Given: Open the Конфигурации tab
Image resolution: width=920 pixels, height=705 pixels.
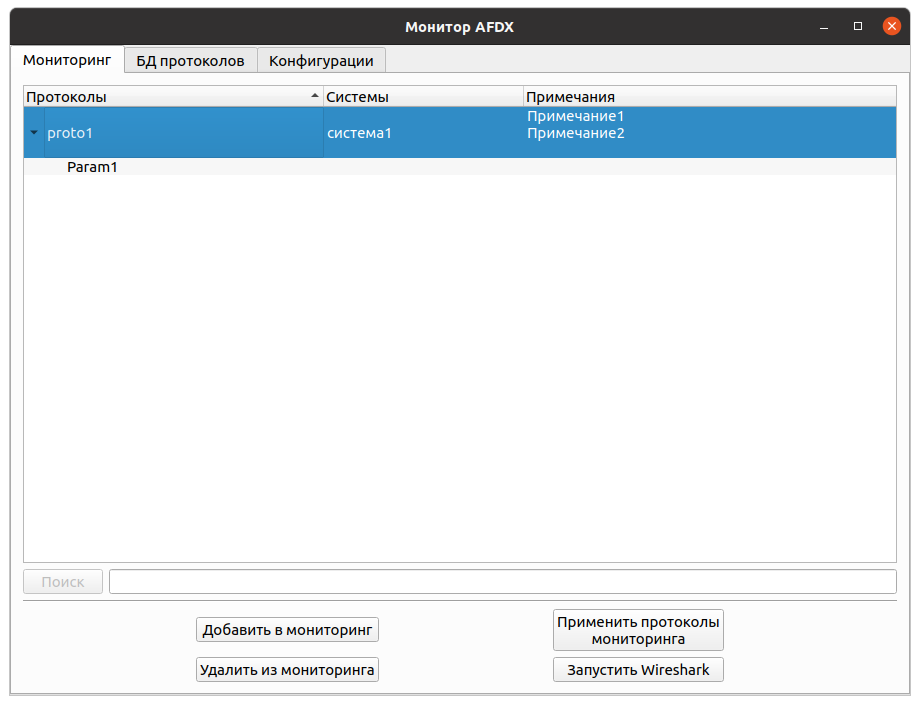Looking at the screenshot, I should pyautogui.click(x=321, y=60).
